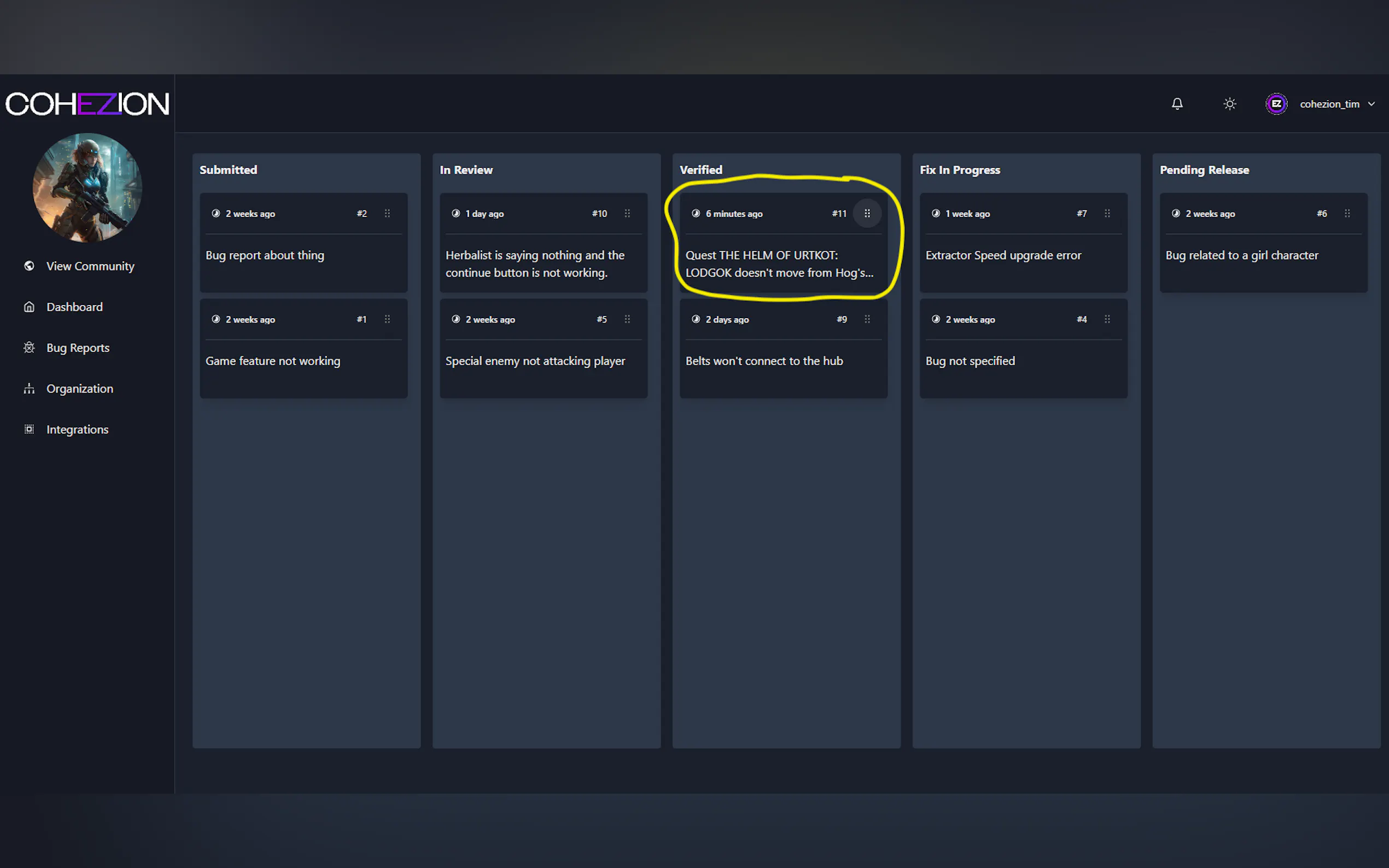The width and height of the screenshot is (1389, 868).
Task: Click drag handle dots on card #10
Action: coord(627,214)
